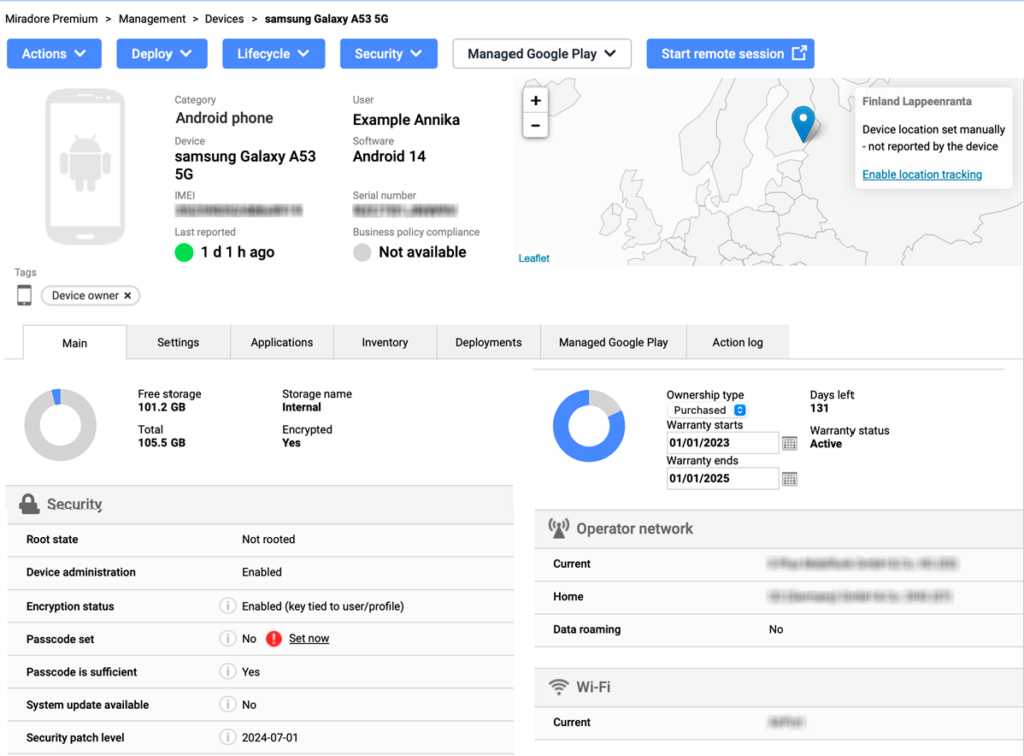Open the Inventory tab
Viewport: 1024px width, 756px height.
[x=385, y=342]
